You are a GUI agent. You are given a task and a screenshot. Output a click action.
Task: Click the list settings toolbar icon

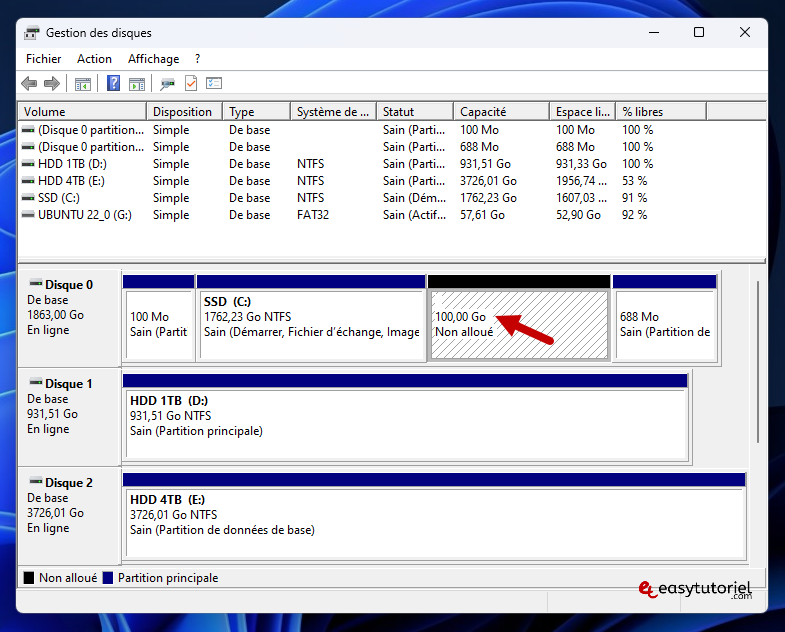pyautogui.click(x=214, y=83)
